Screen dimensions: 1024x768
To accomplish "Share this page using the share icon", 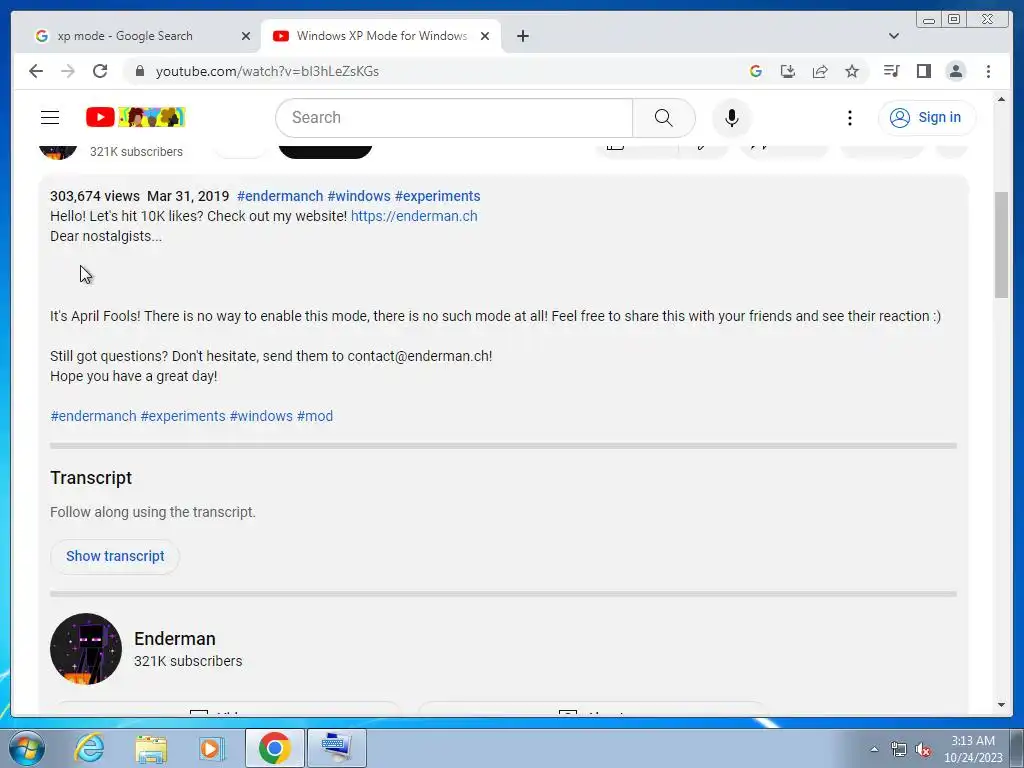I will (820, 71).
